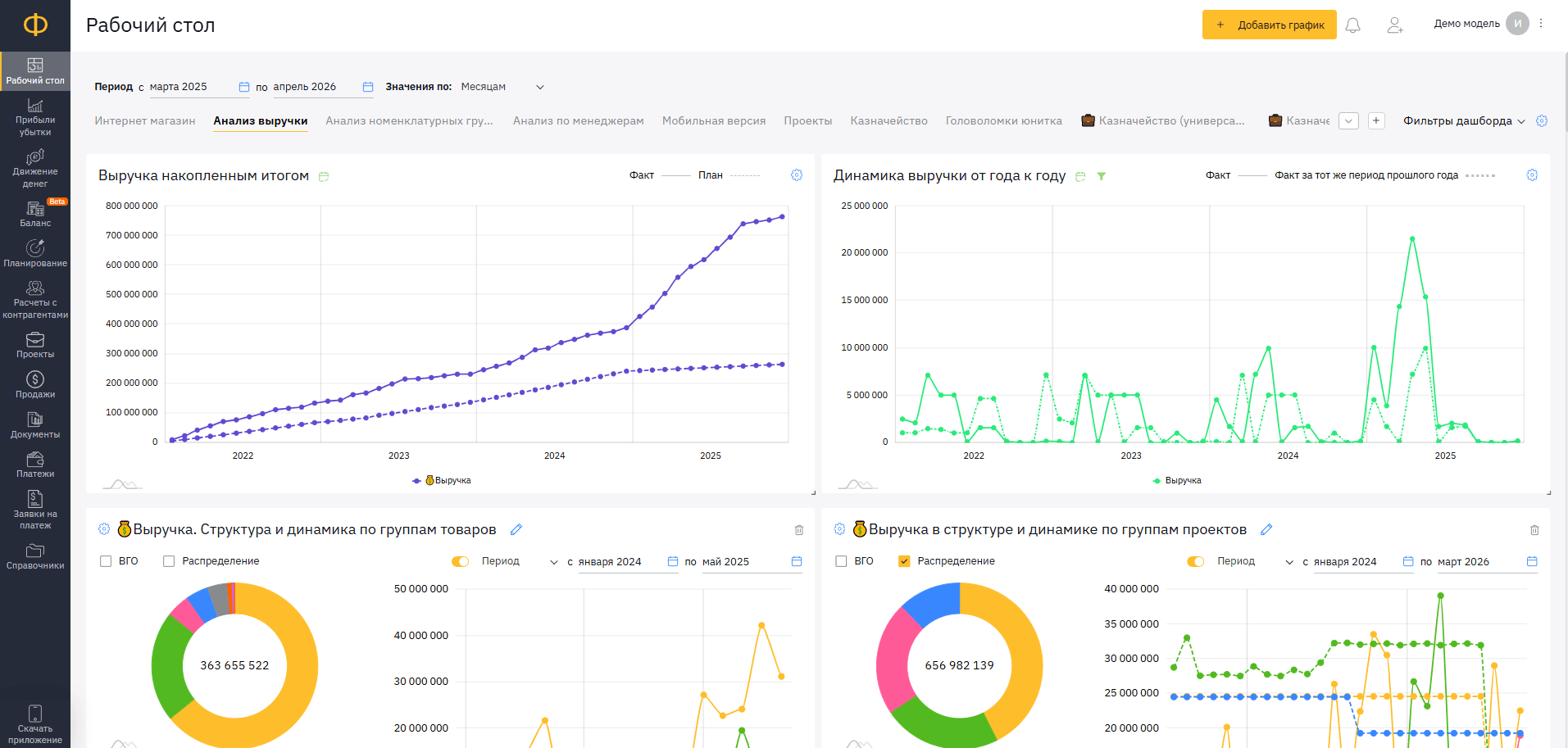
Task: Switch to the Казначейство tab
Action: 889,120
